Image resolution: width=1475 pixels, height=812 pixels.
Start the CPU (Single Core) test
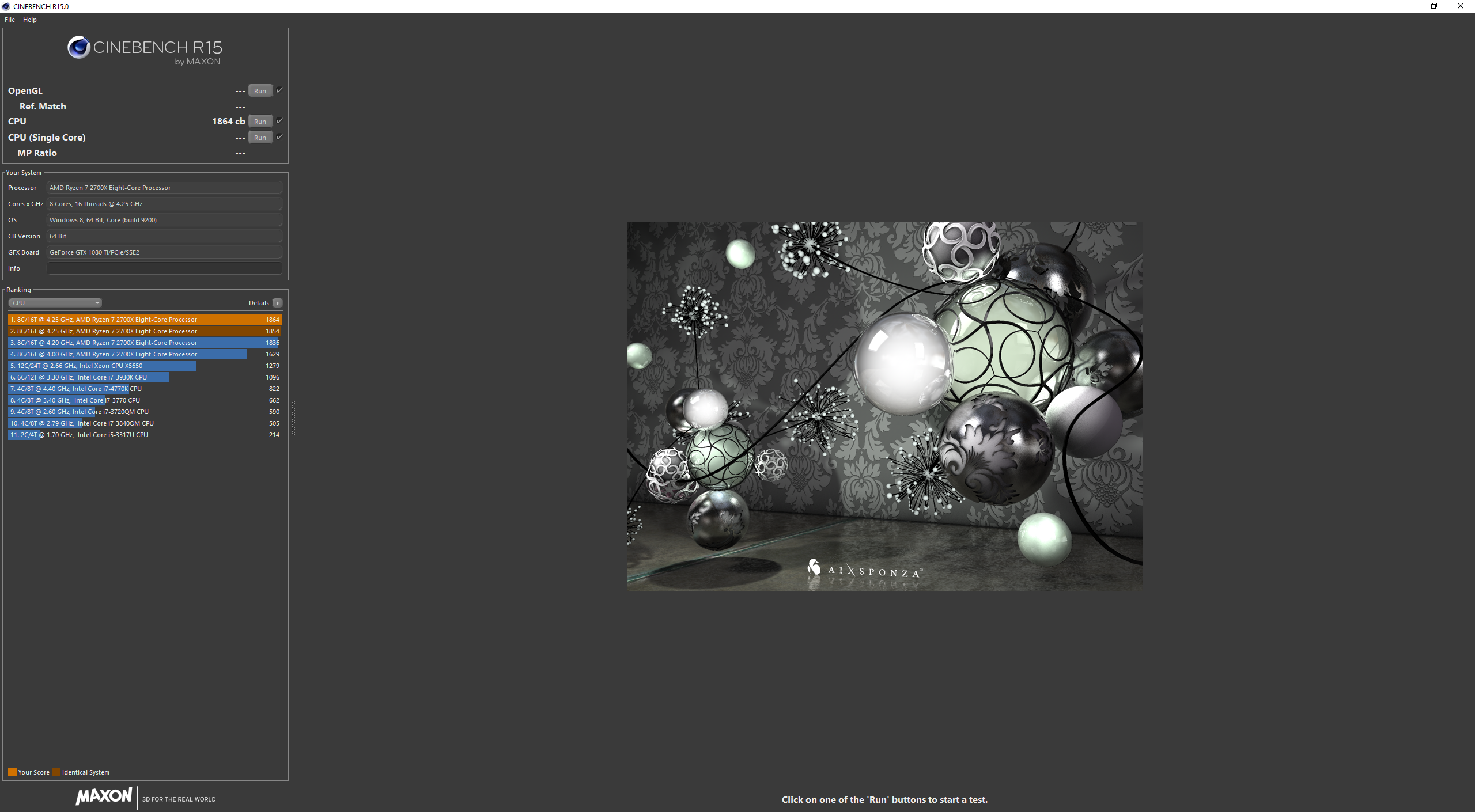pyautogui.click(x=260, y=137)
